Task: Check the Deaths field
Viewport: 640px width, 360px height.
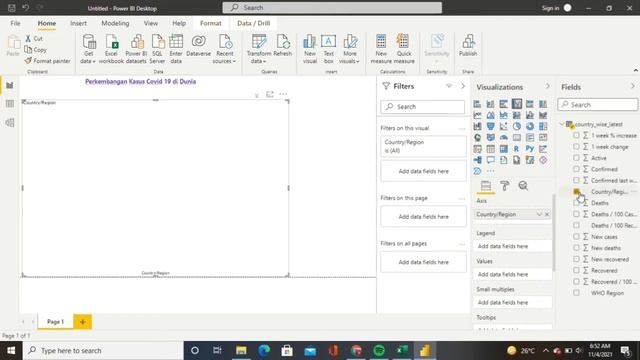Action: pos(576,203)
